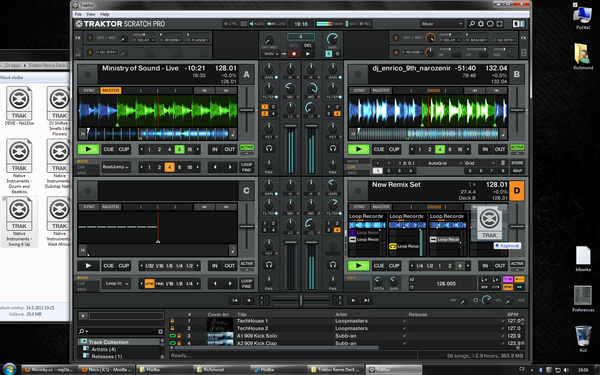This screenshot has width=600, height=375.
Task: Toggle SYNC on Deck A
Action: click(x=89, y=91)
